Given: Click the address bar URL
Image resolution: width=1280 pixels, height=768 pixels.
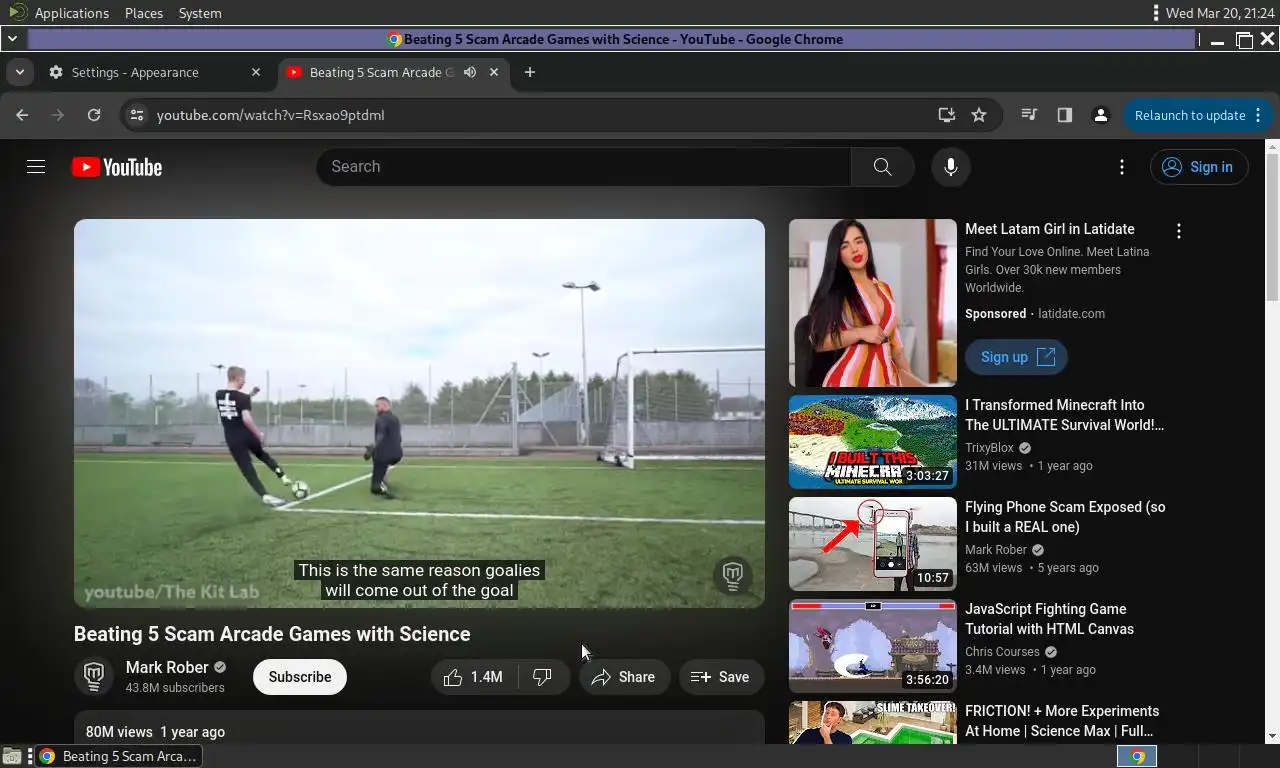Looking at the screenshot, I should tap(270, 115).
